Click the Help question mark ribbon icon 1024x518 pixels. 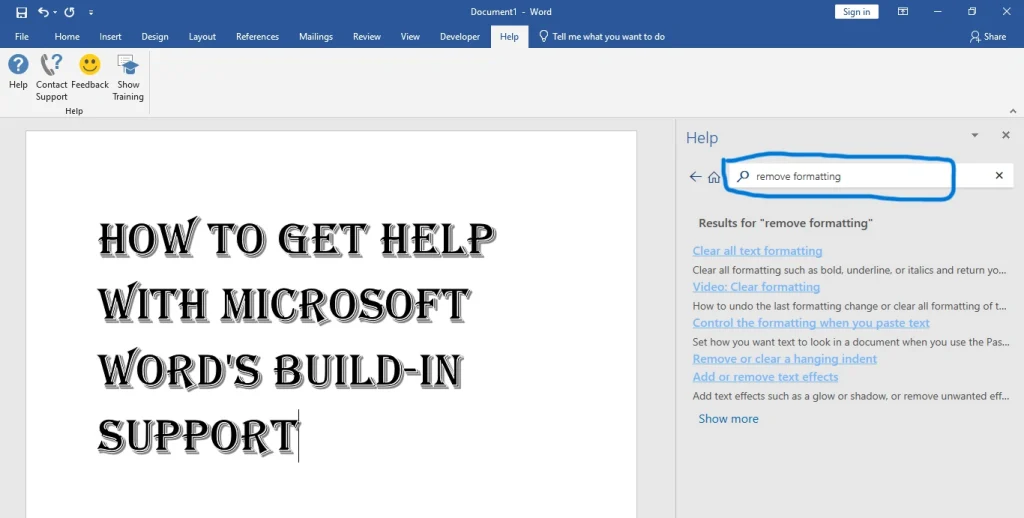point(18,72)
